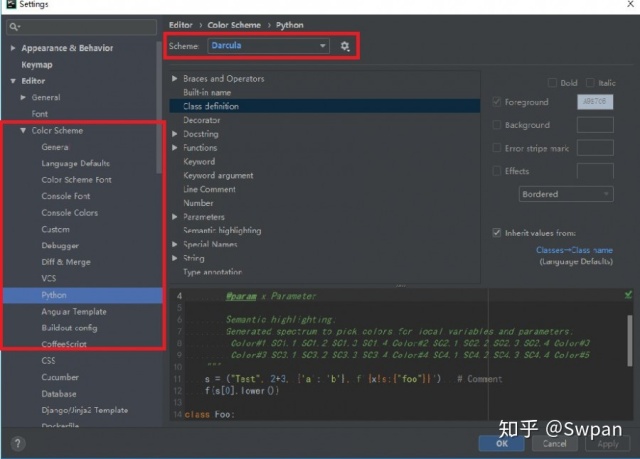Expand the Parameters group
Image resolution: width=640 pixels, height=459 pixels.
point(175,217)
